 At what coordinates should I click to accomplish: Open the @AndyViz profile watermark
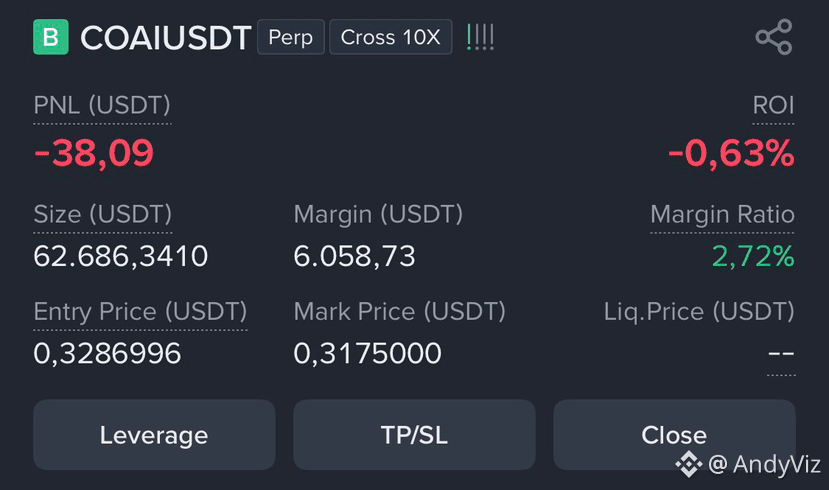(764, 465)
